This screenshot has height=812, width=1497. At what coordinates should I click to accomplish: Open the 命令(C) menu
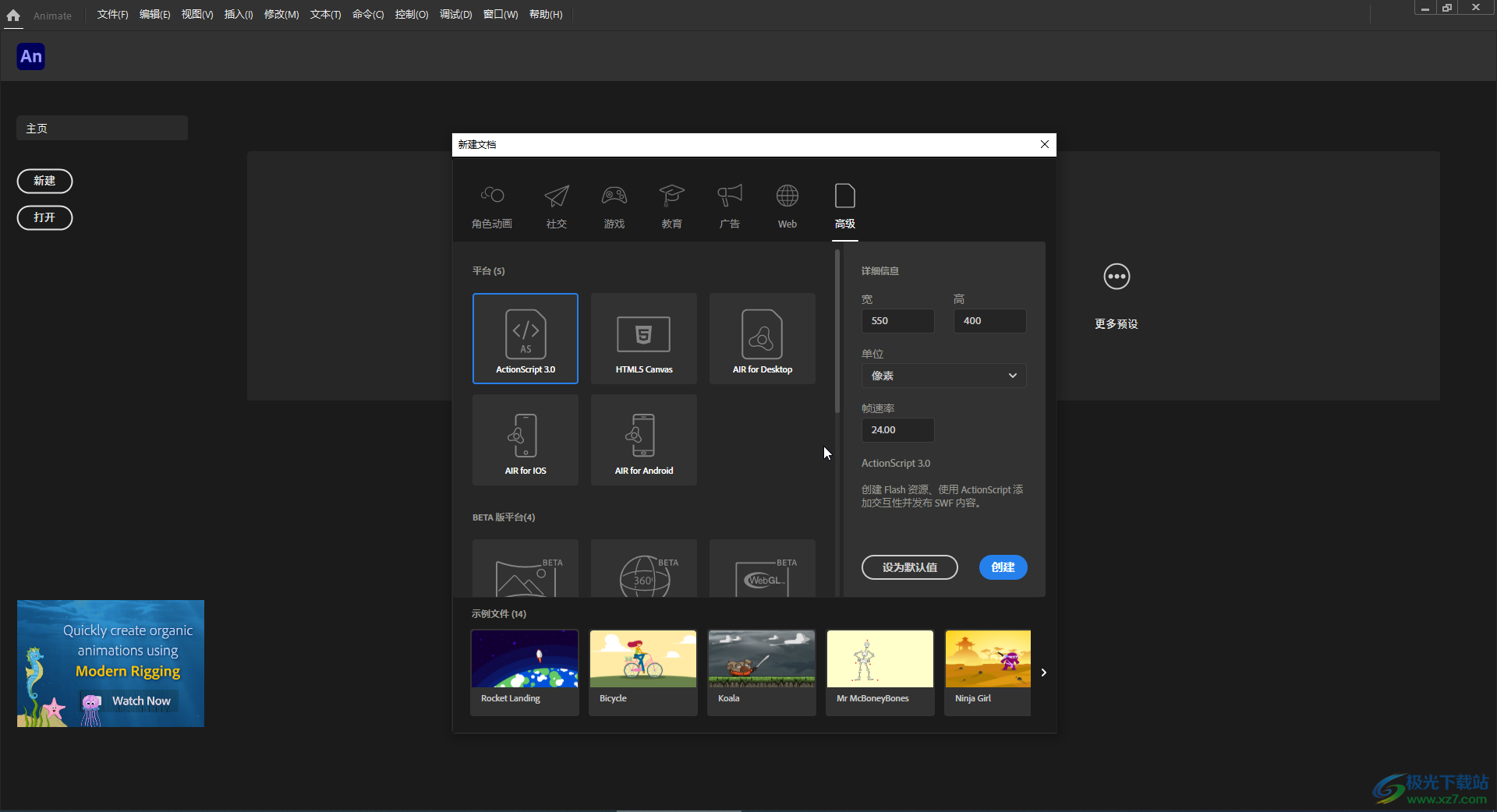click(368, 15)
